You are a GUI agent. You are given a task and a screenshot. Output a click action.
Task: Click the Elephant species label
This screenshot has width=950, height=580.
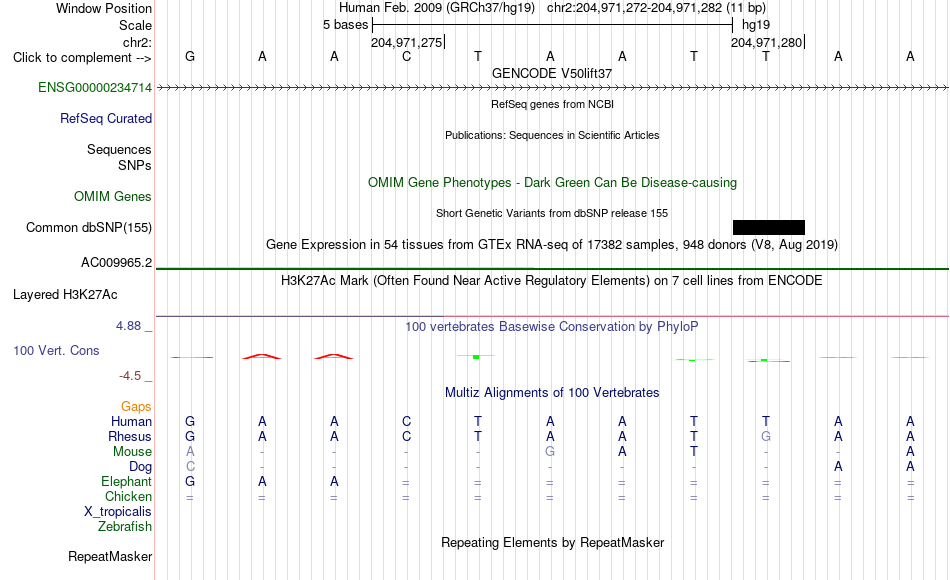(x=126, y=481)
